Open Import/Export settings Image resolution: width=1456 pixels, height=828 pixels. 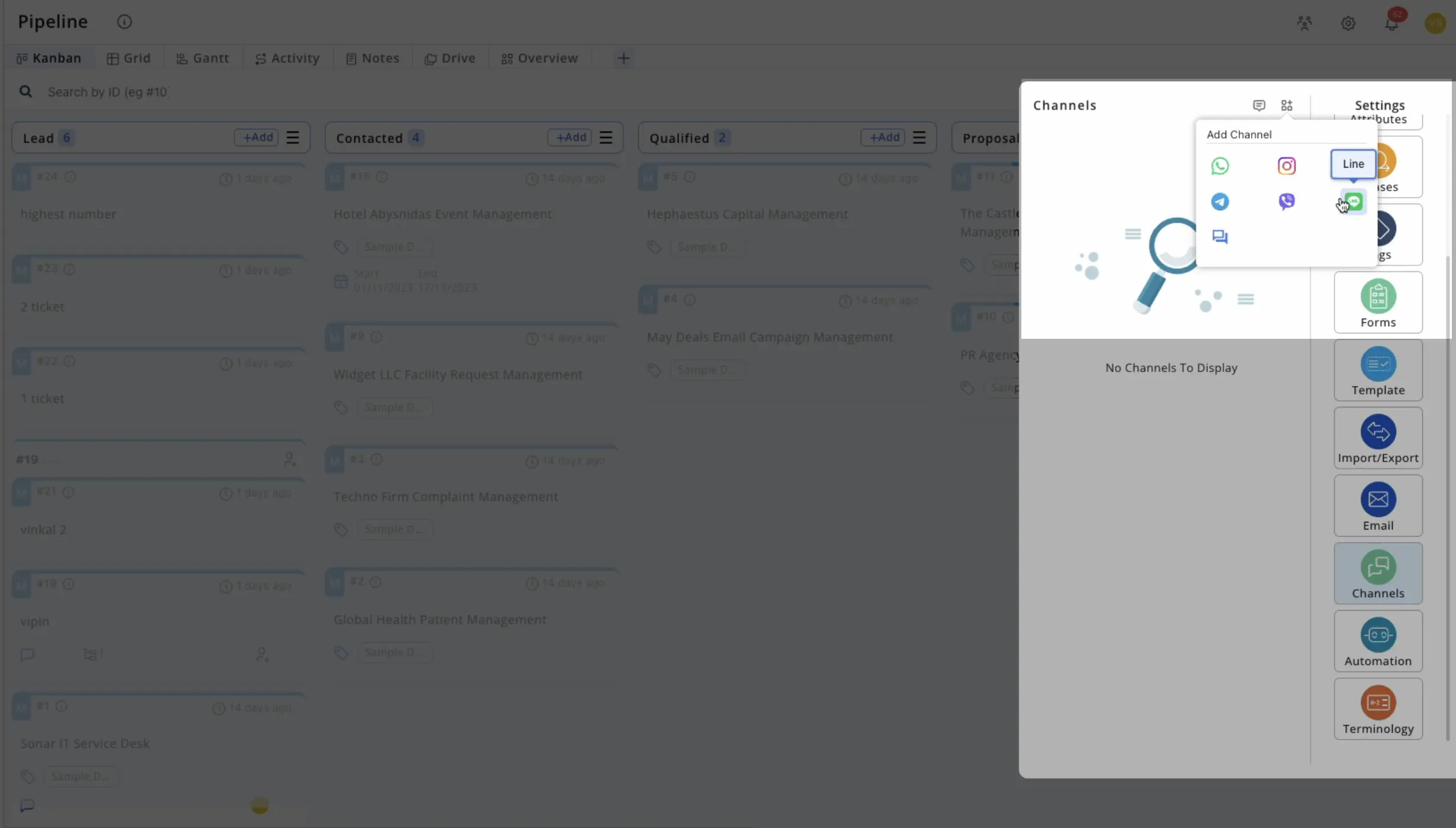tap(1378, 438)
